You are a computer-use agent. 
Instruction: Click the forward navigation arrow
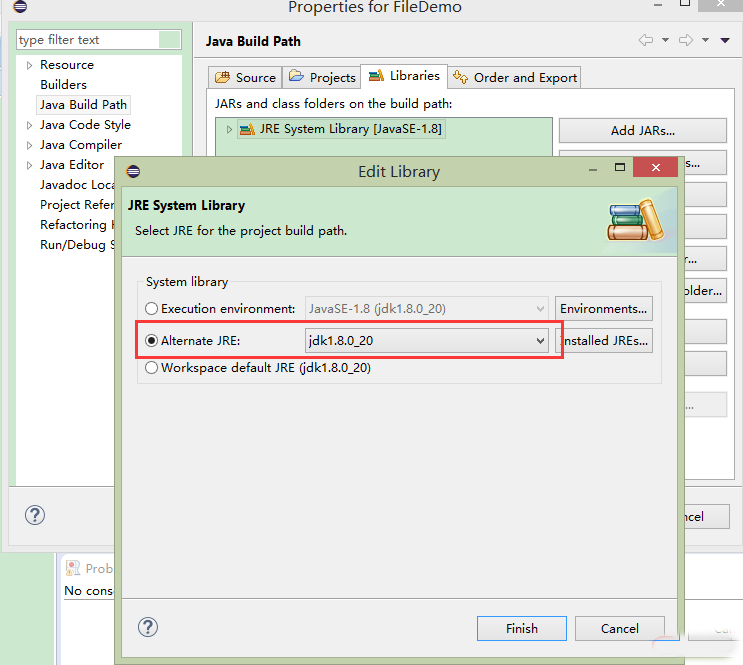pyautogui.click(x=686, y=40)
